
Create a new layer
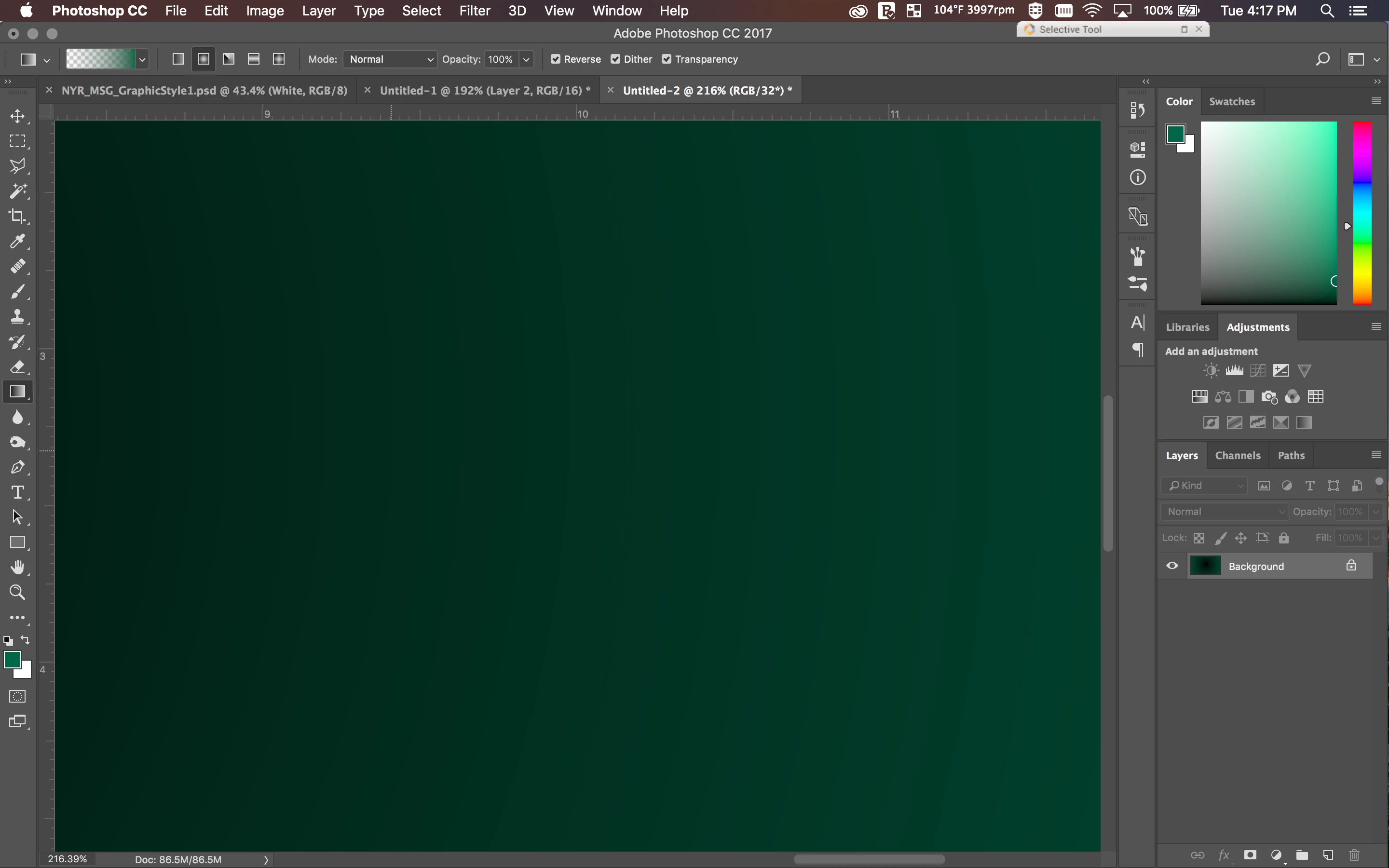tap(1328, 855)
